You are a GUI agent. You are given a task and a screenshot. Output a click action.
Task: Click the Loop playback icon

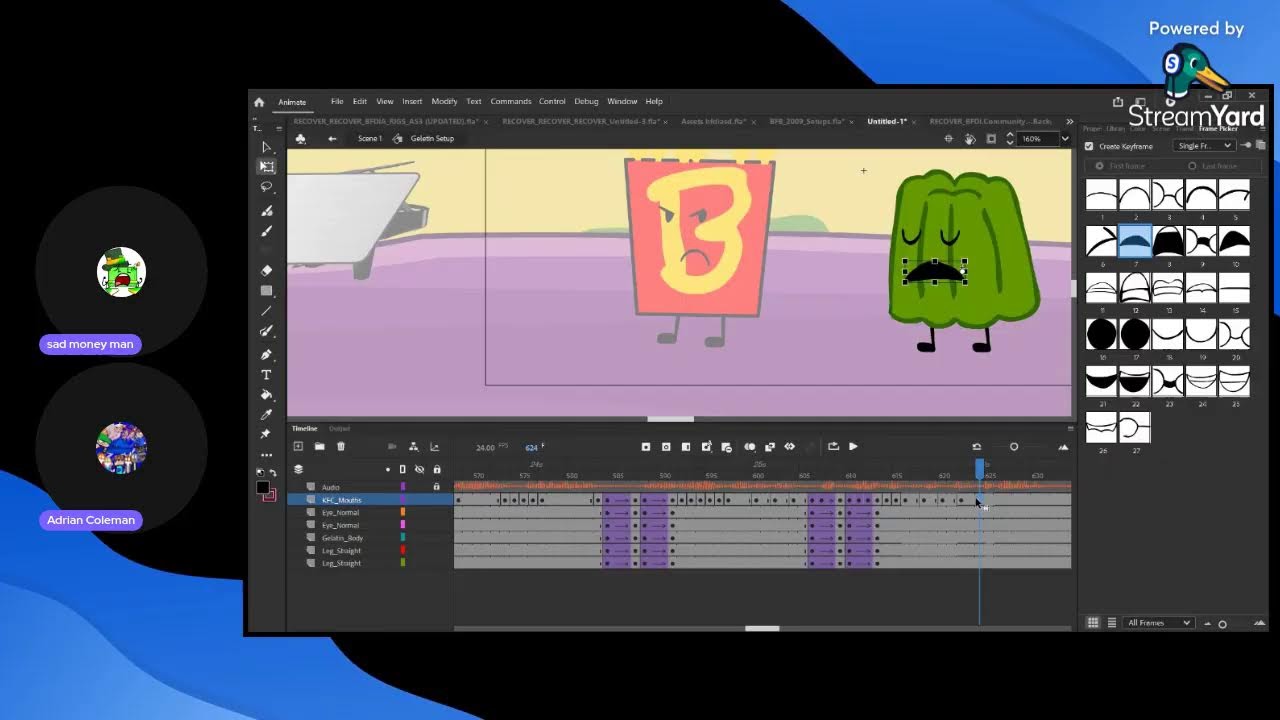[x=833, y=447]
